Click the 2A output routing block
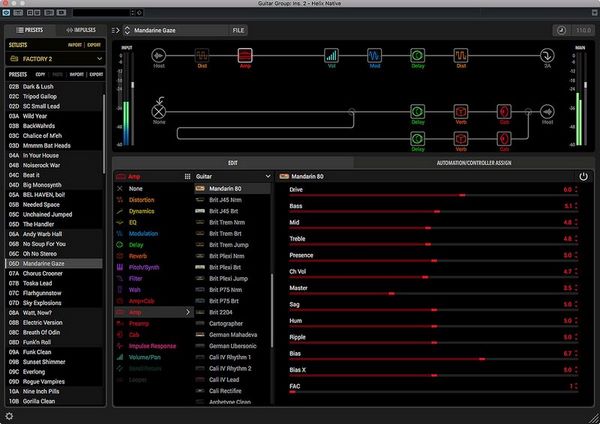Image resolution: width=600 pixels, height=424 pixels. tap(547, 55)
